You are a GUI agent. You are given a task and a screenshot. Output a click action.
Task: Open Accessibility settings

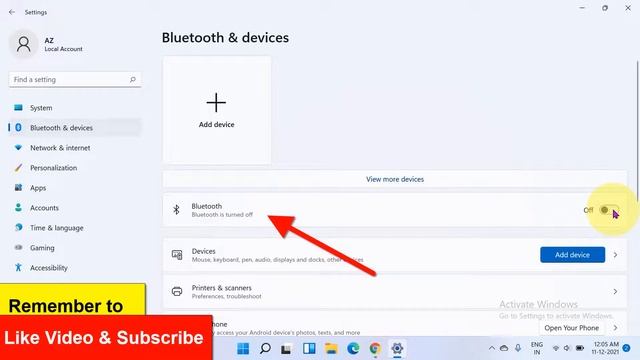click(x=75, y=268)
